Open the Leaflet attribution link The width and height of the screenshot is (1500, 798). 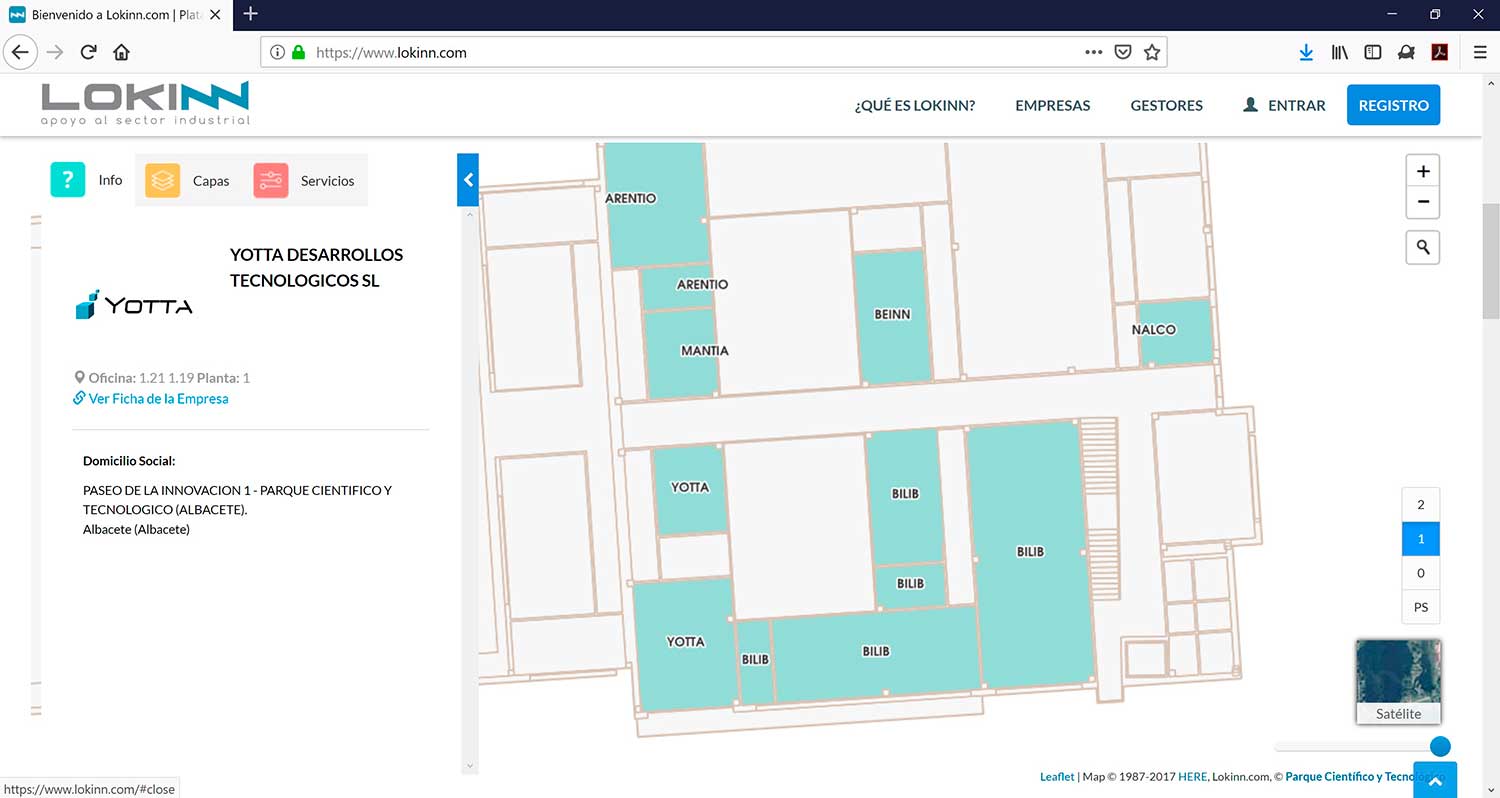tap(1057, 777)
